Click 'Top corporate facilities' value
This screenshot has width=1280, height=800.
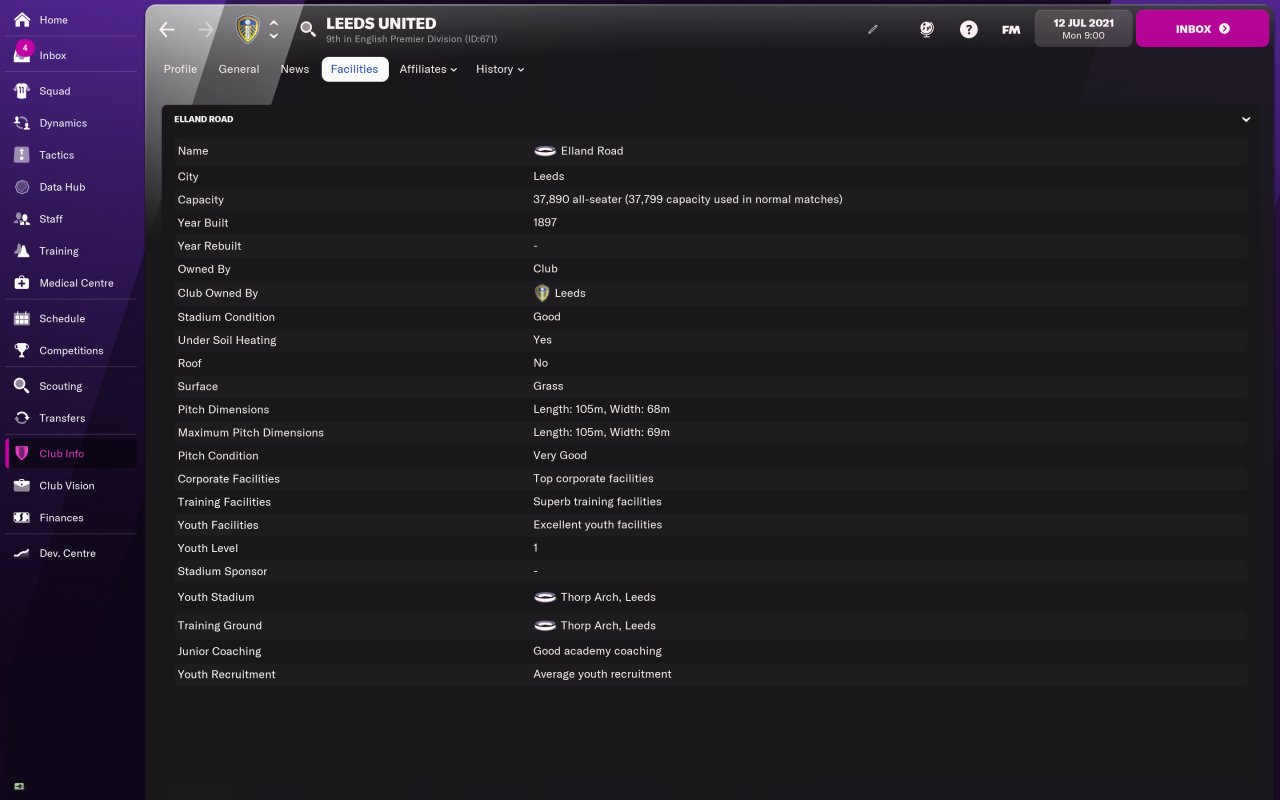point(593,479)
